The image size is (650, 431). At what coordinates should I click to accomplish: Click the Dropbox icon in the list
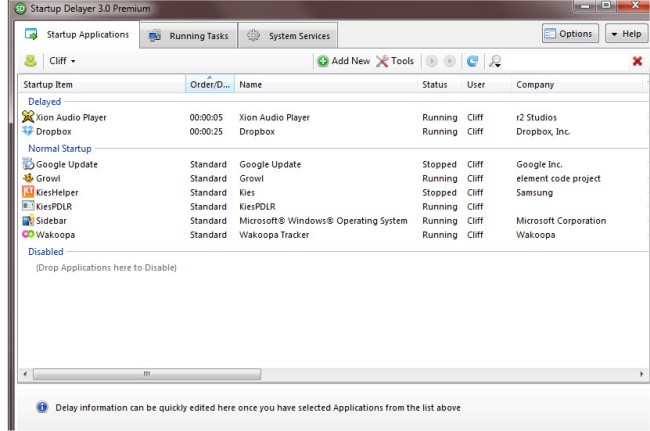(28, 131)
